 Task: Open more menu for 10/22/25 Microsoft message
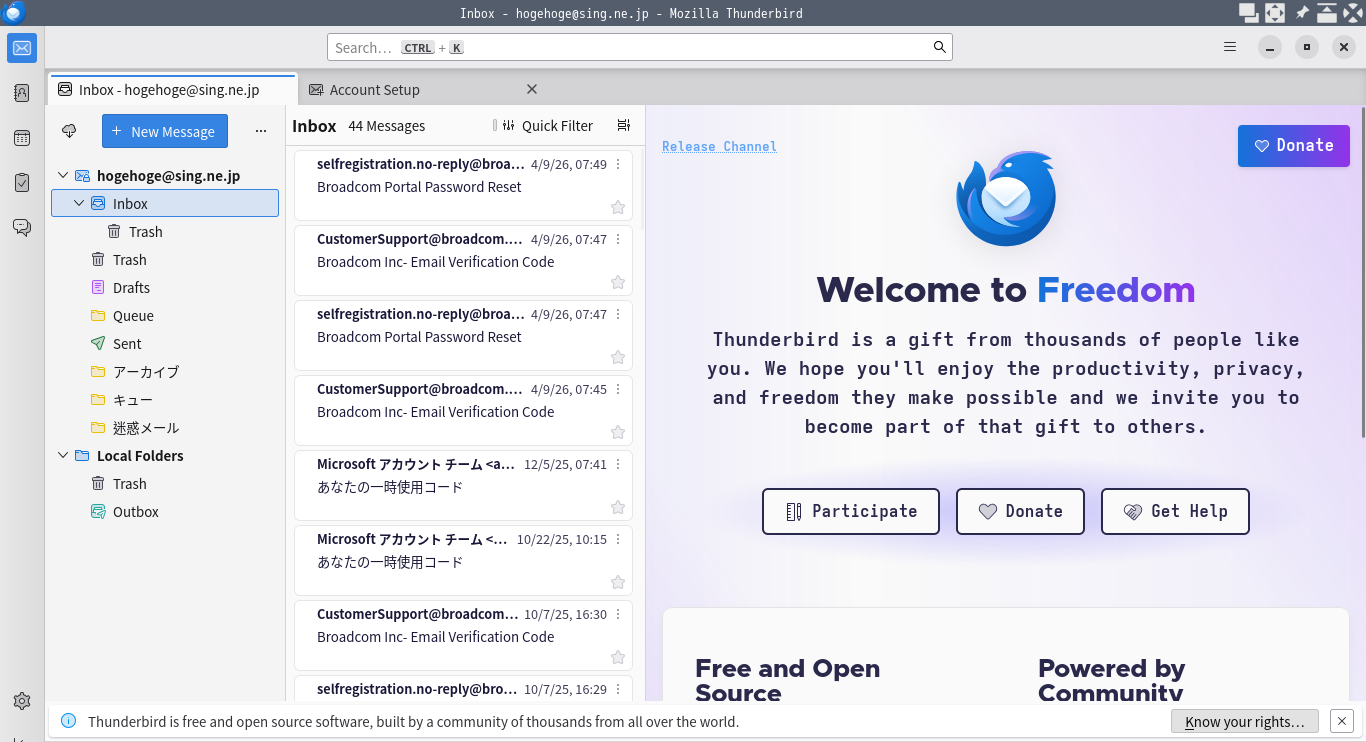point(618,539)
